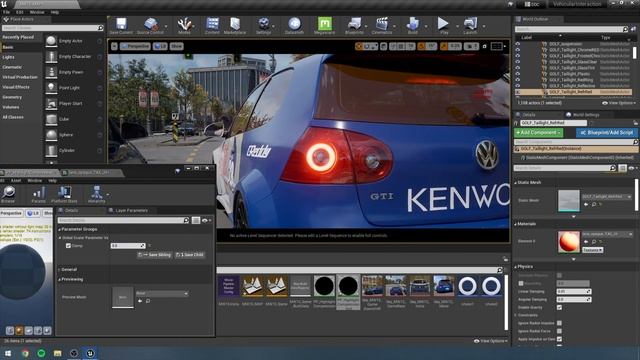Viewport: 640px width, 360px height.
Task: Toggle the Ignore Radial Impulse checkbox
Action: pyautogui.click(x=559, y=323)
